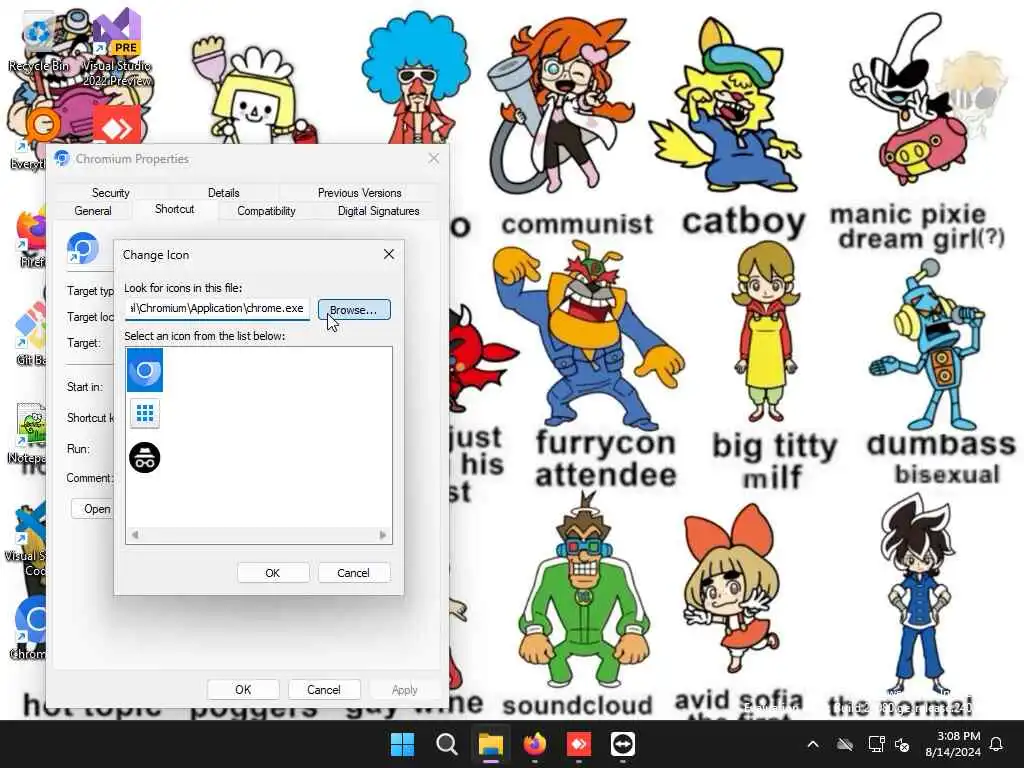Open Firefox from the taskbar
This screenshot has height=768, width=1024.
[535, 744]
